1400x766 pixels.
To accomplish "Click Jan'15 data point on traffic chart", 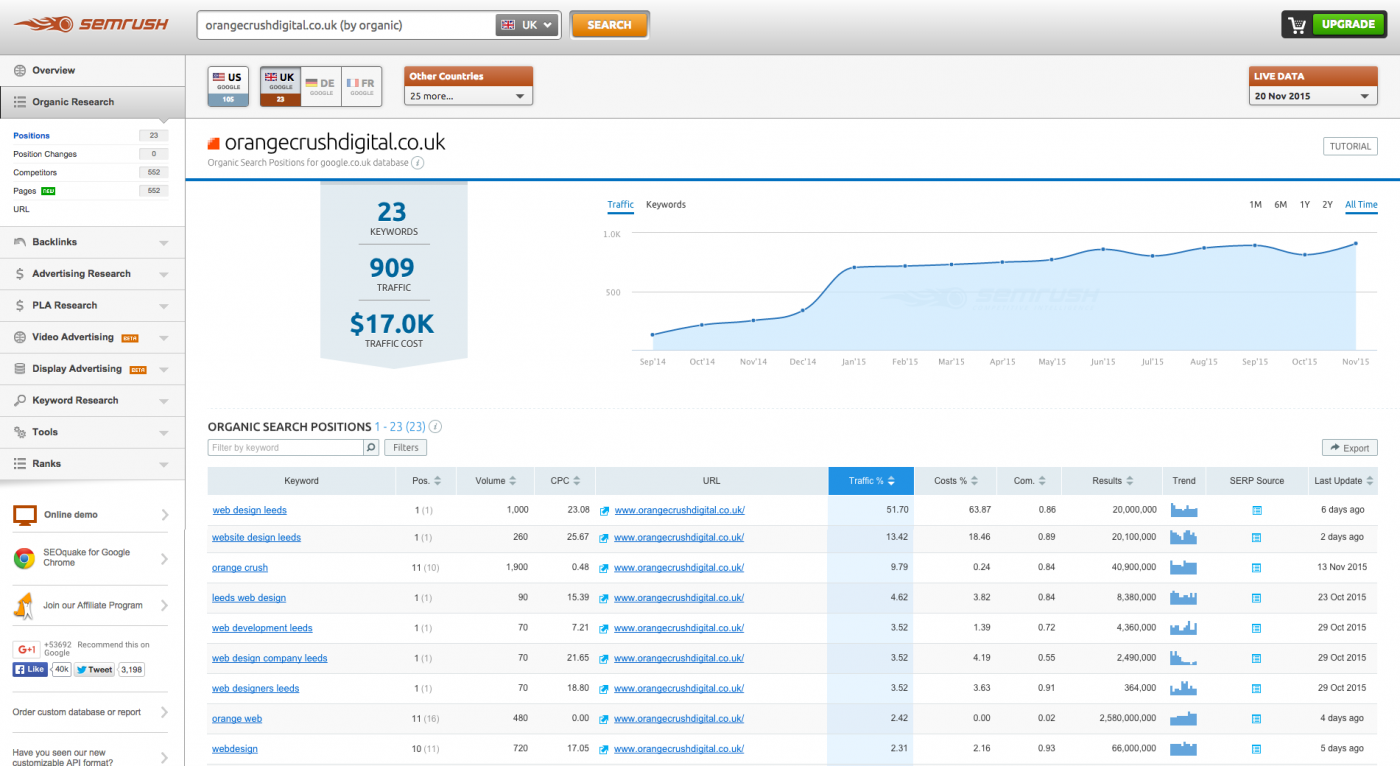I will click(x=854, y=267).
